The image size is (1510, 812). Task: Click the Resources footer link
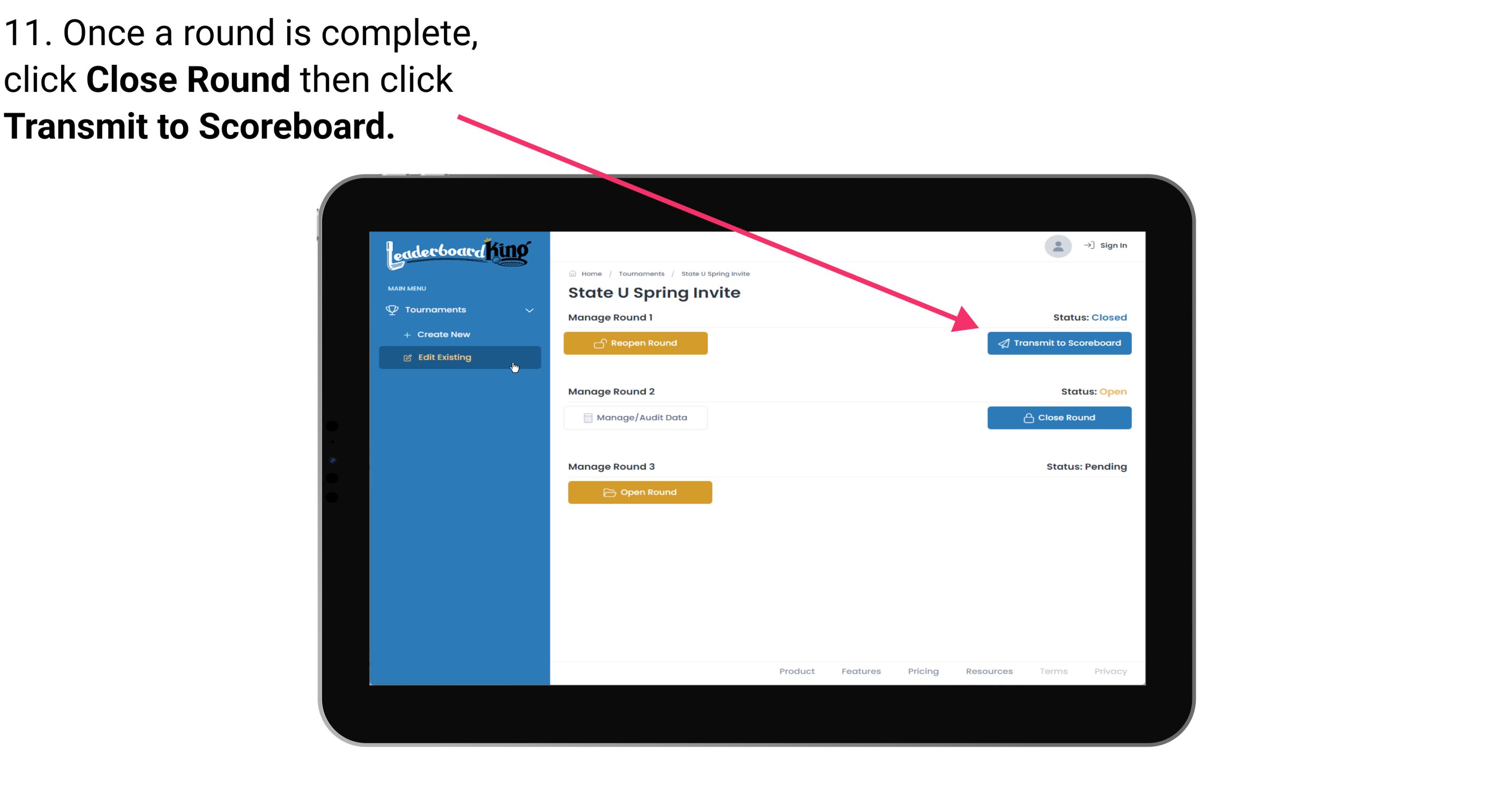coord(990,671)
